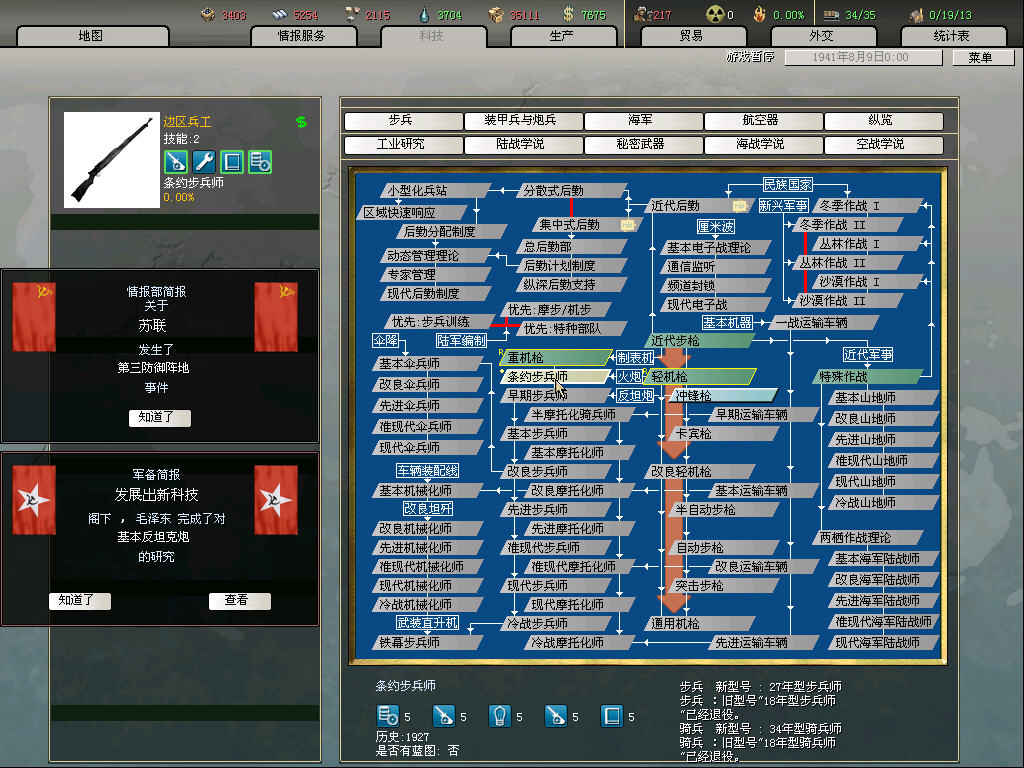
Task: Select the 工业研究 technology category
Action: tap(403, 144)
